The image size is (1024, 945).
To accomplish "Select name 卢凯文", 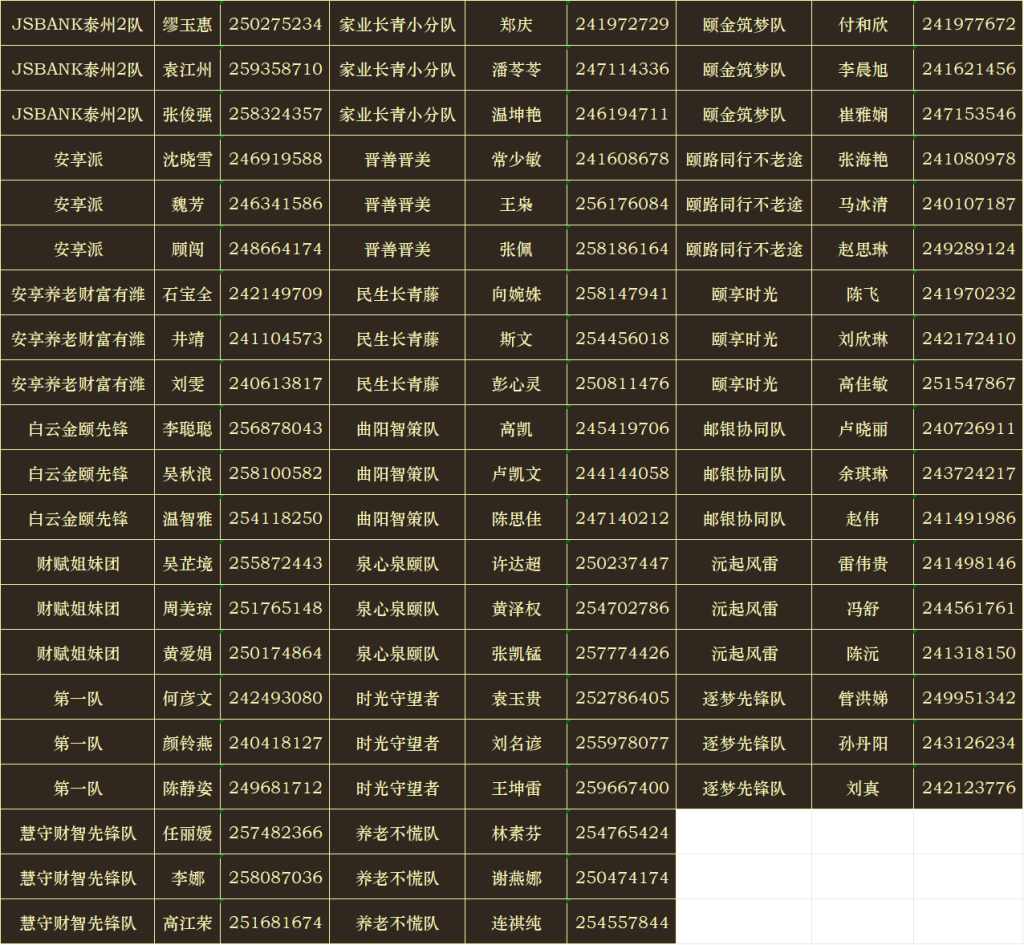I will tap(516, 473).
